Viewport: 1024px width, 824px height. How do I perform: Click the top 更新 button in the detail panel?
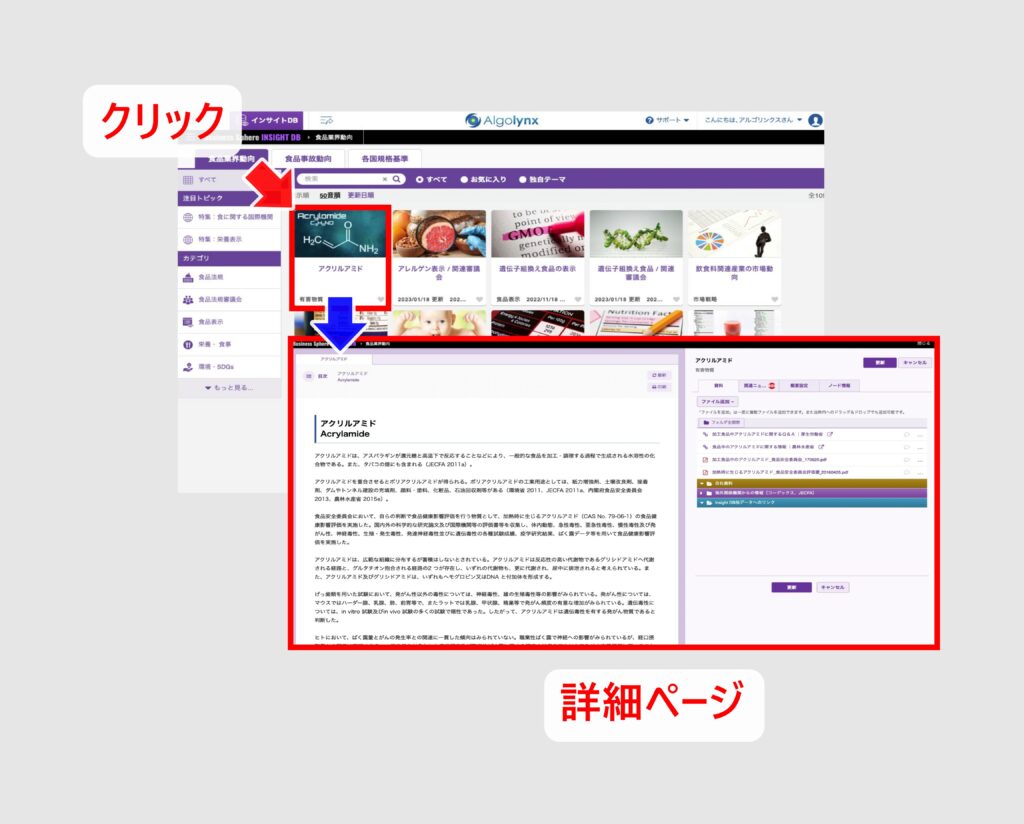(x=877, y=363)
